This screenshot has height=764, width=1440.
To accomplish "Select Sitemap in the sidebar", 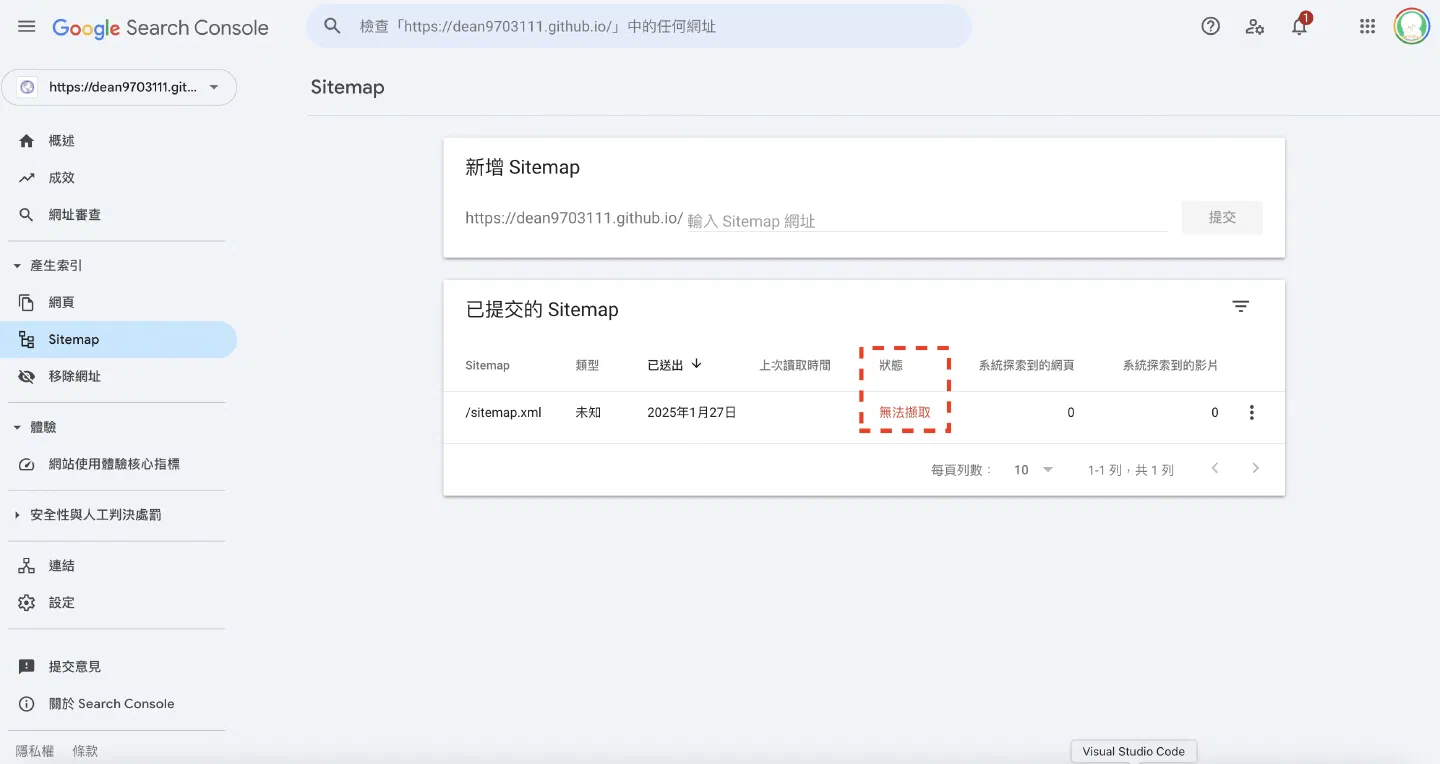I will coord(118,339).
